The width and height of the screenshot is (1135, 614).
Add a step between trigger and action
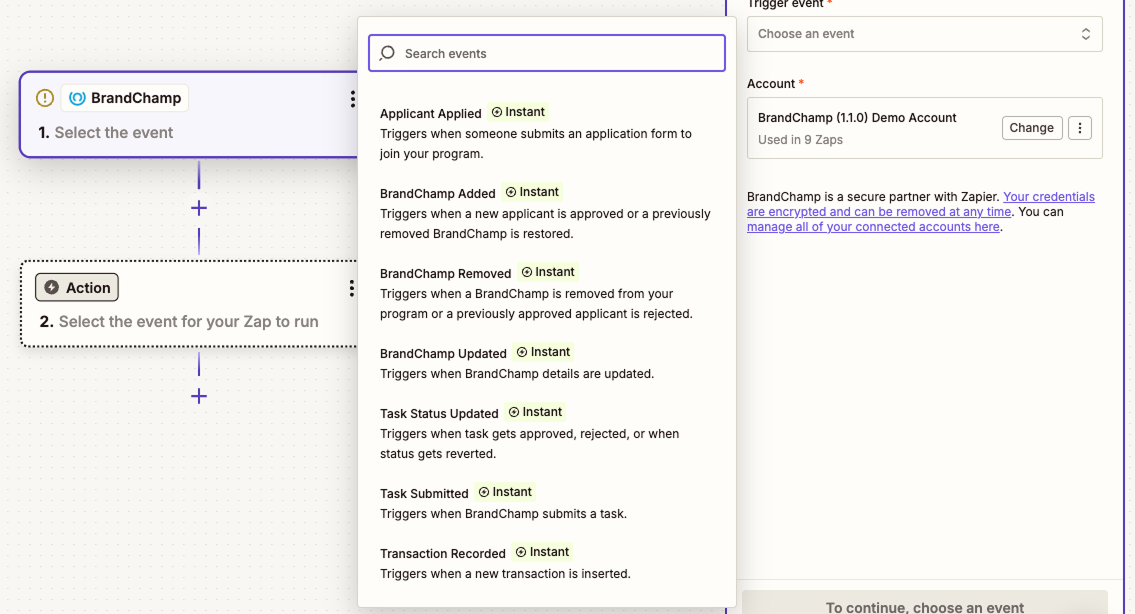pyautogui.click(x=199, y=209)
